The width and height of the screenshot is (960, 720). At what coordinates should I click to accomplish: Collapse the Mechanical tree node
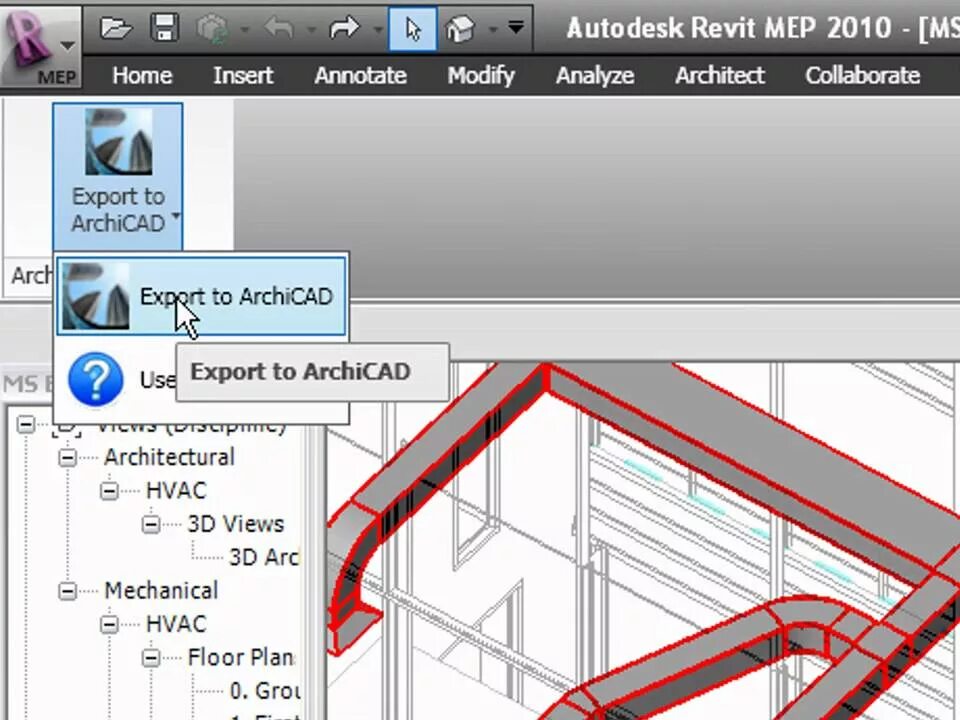pyautogui.click(x=67, y=591)
